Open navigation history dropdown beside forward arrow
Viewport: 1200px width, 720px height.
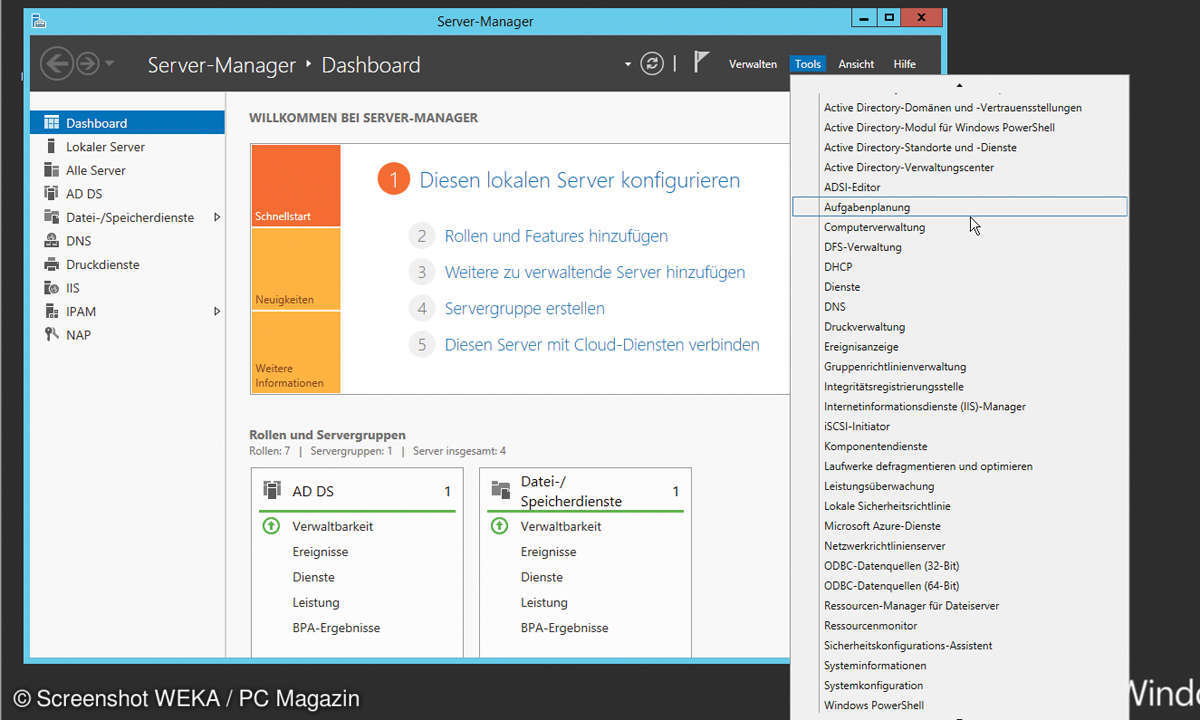[109, 65]
